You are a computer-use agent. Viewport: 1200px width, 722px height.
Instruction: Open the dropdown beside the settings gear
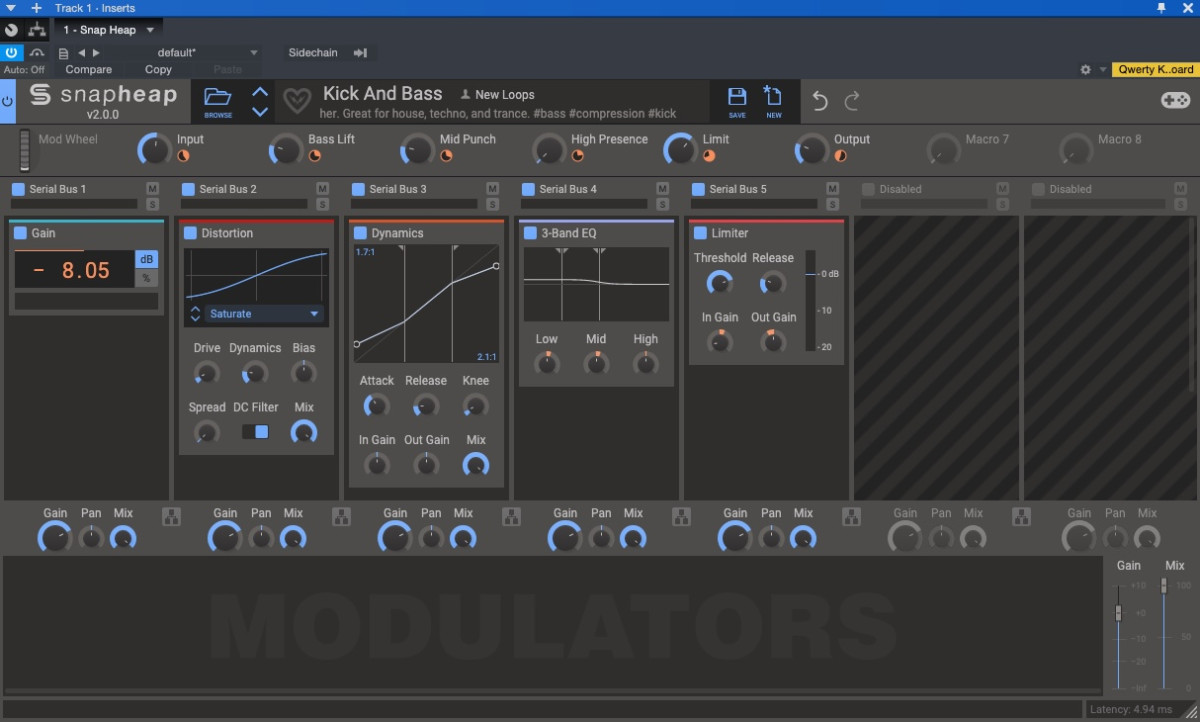[x=1103, y=70]
